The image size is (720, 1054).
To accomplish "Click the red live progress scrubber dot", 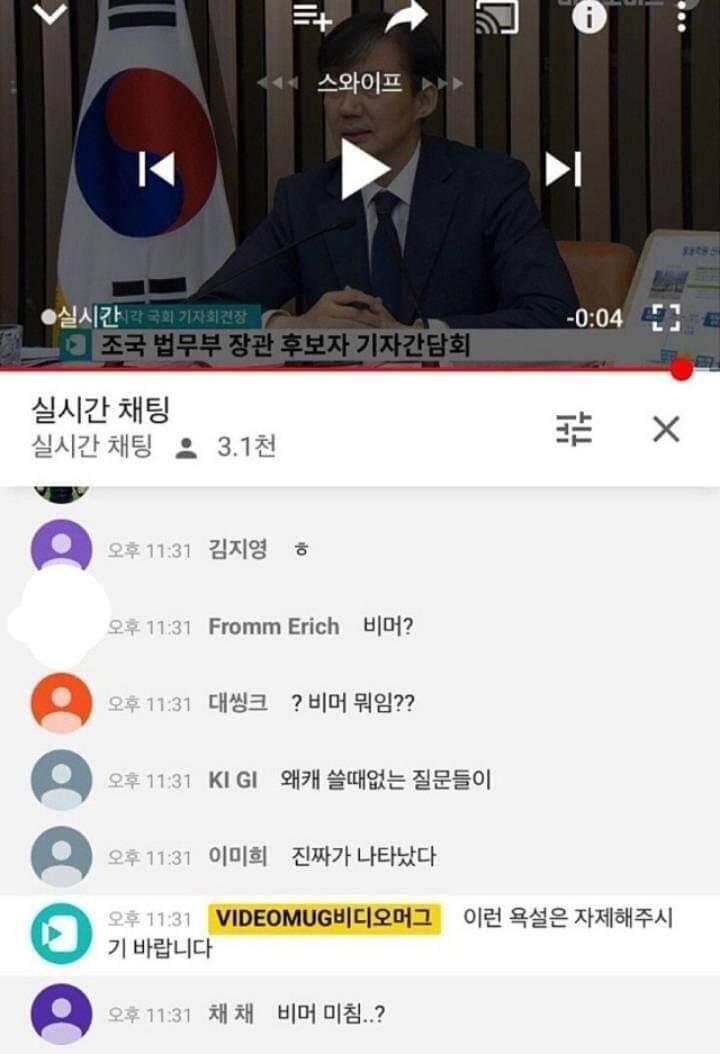I will coord(681,369).
